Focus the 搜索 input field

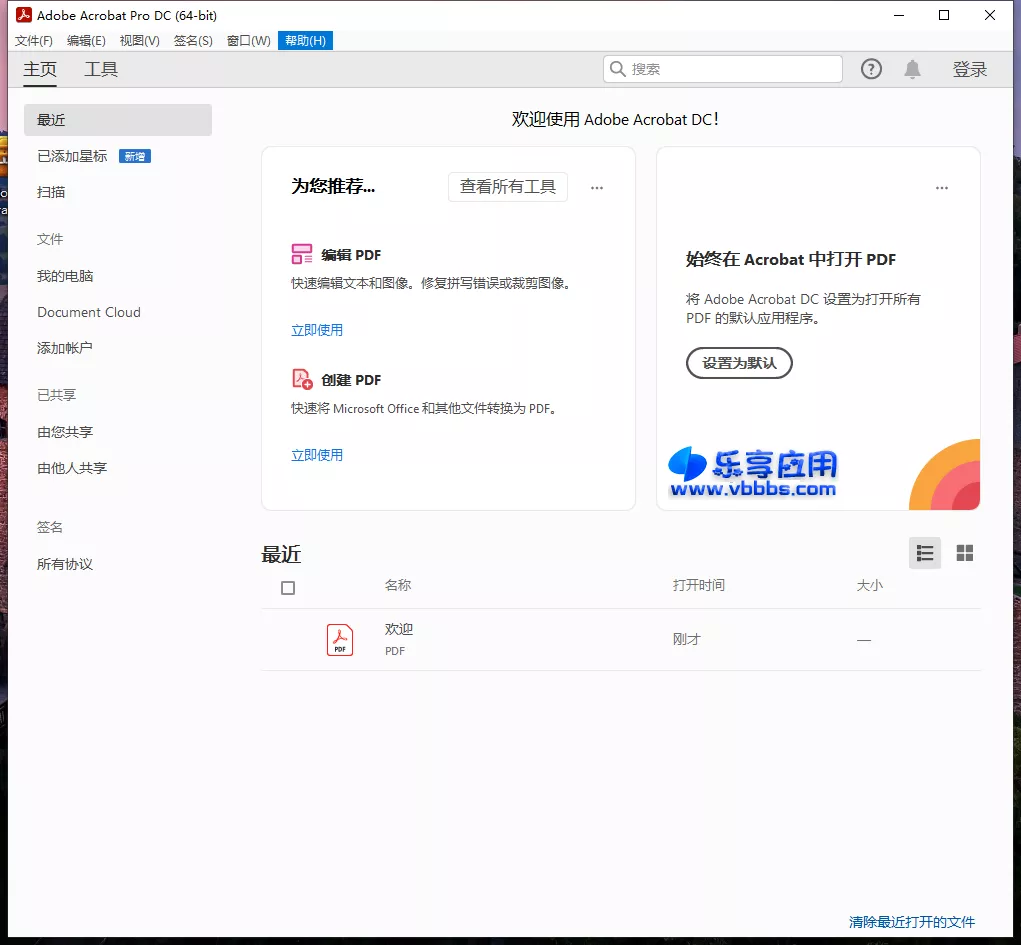(723, 69)
